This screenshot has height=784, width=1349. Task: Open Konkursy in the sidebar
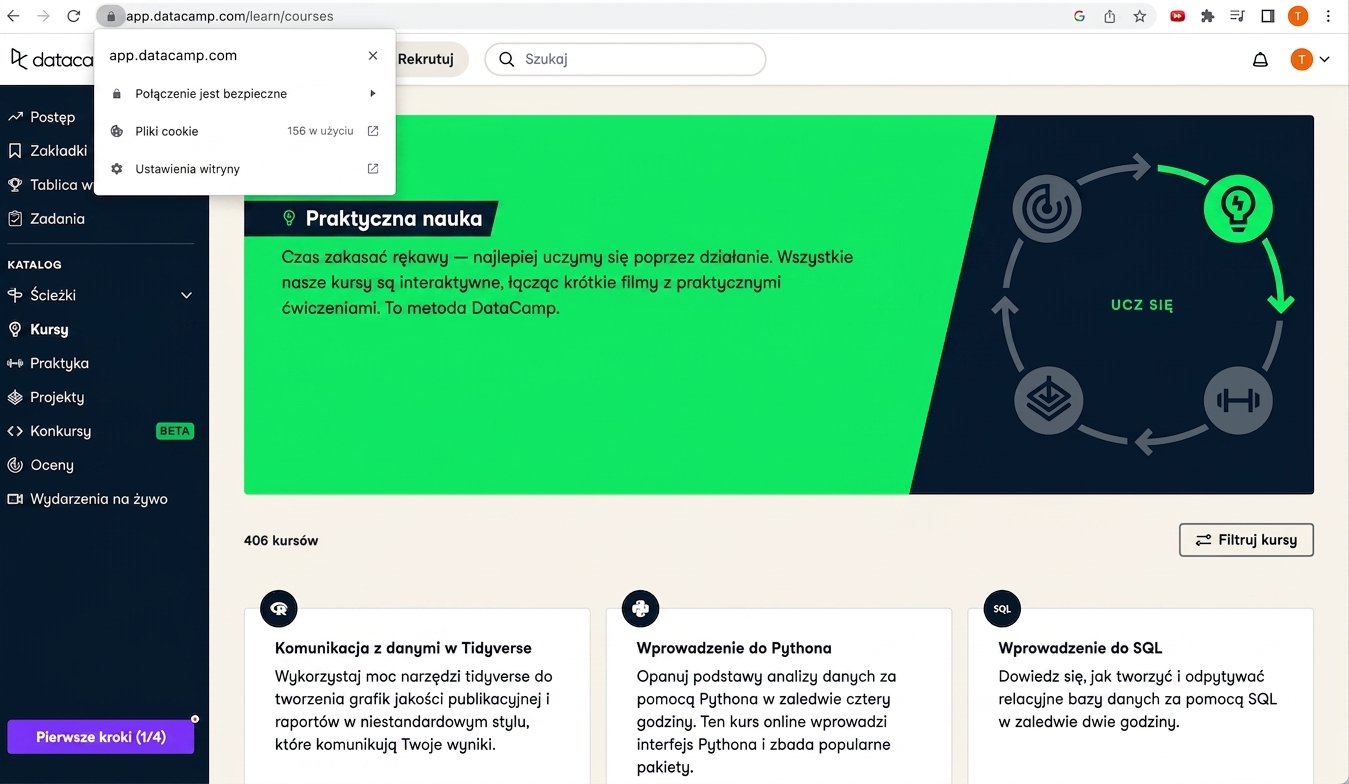click(x=60, y=431)
